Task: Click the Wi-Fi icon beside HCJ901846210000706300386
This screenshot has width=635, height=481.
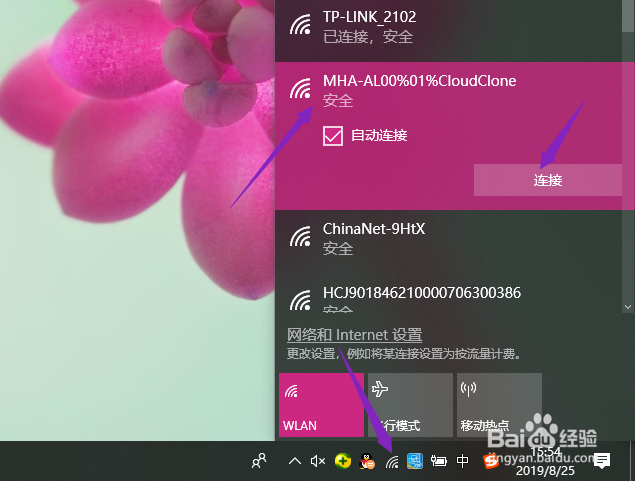Action: [300, 300]
